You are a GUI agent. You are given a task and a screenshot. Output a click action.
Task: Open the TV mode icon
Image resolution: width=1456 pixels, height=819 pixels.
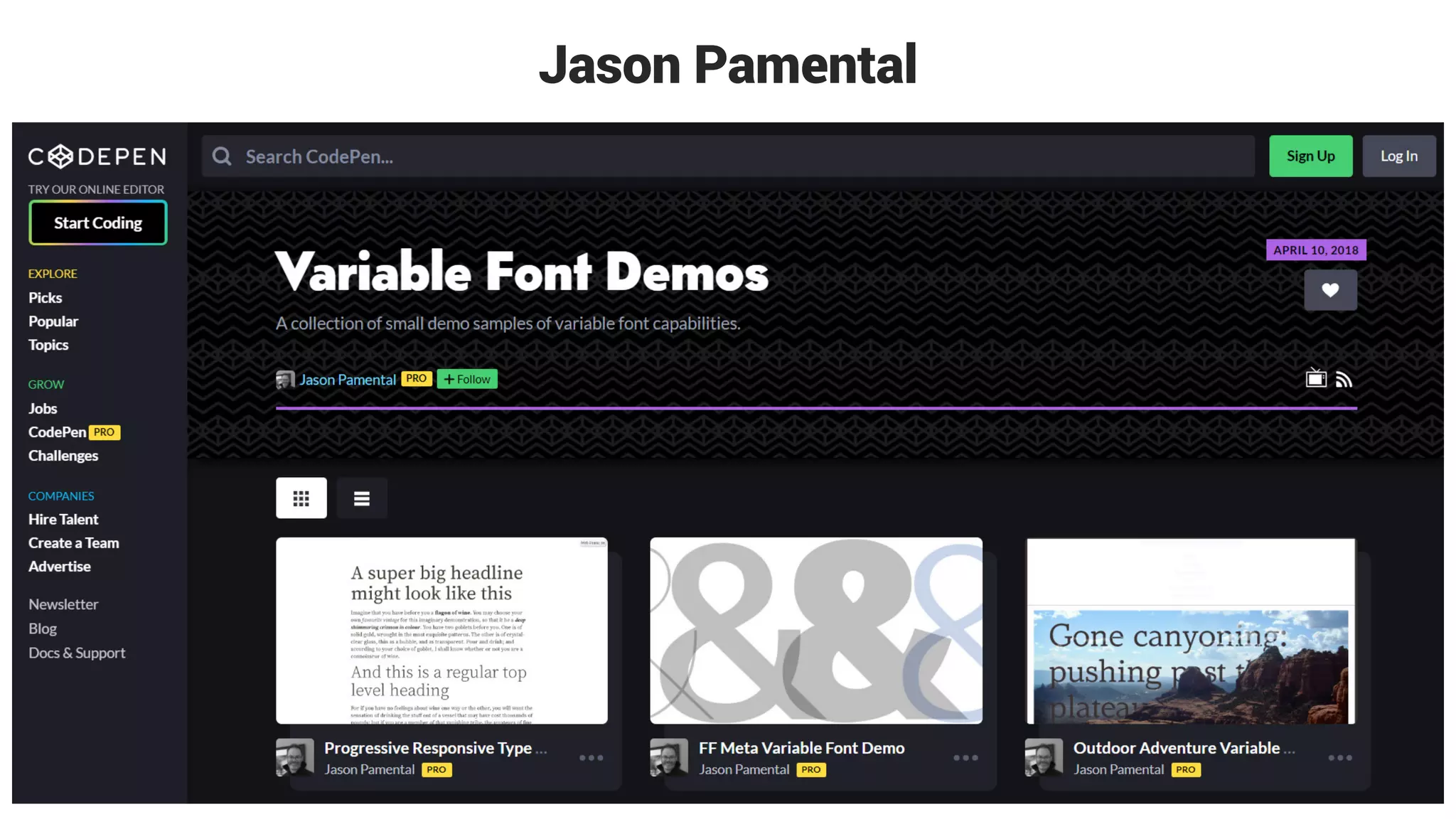(1315, 379)
